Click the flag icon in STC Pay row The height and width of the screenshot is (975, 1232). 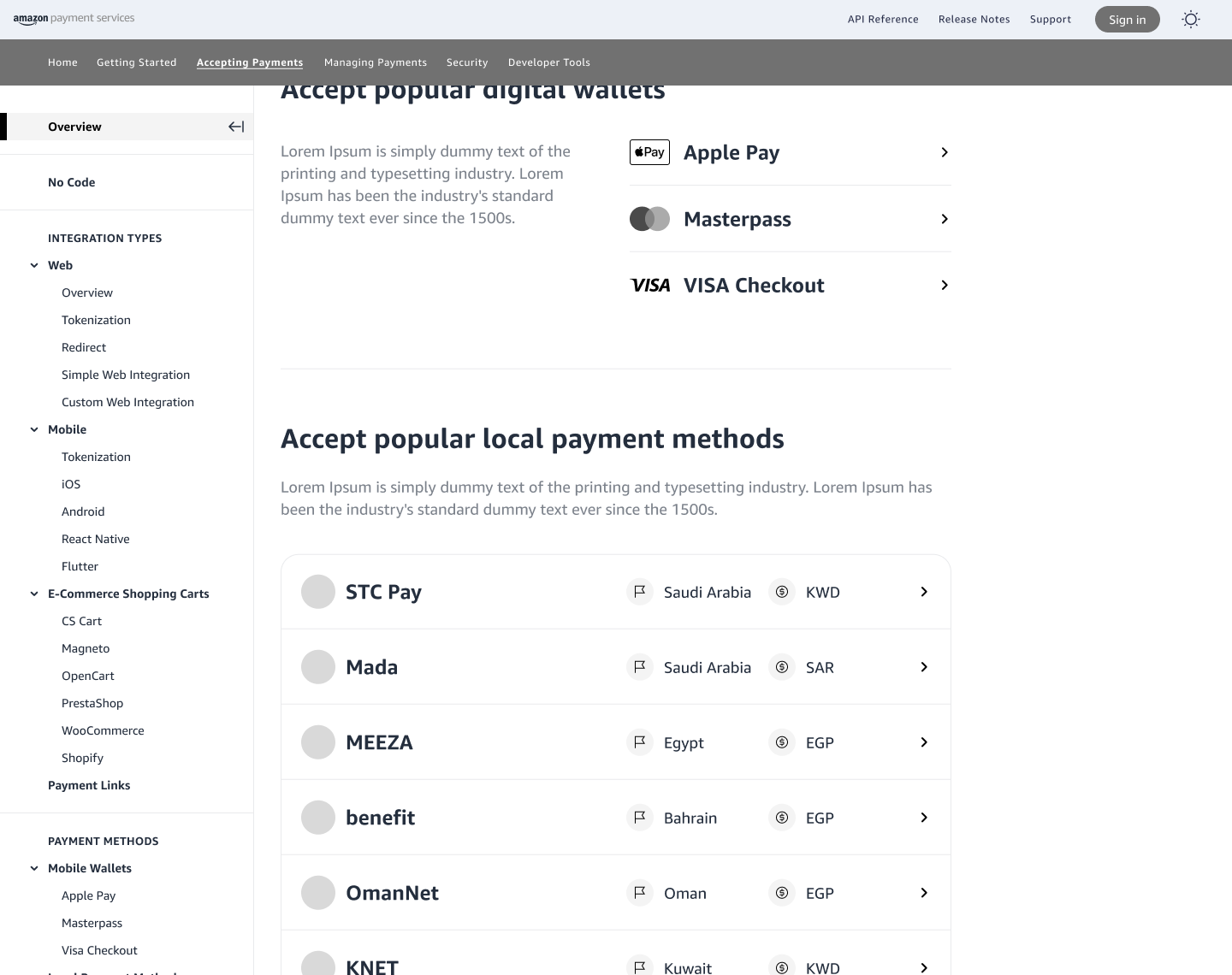[640, 592]
